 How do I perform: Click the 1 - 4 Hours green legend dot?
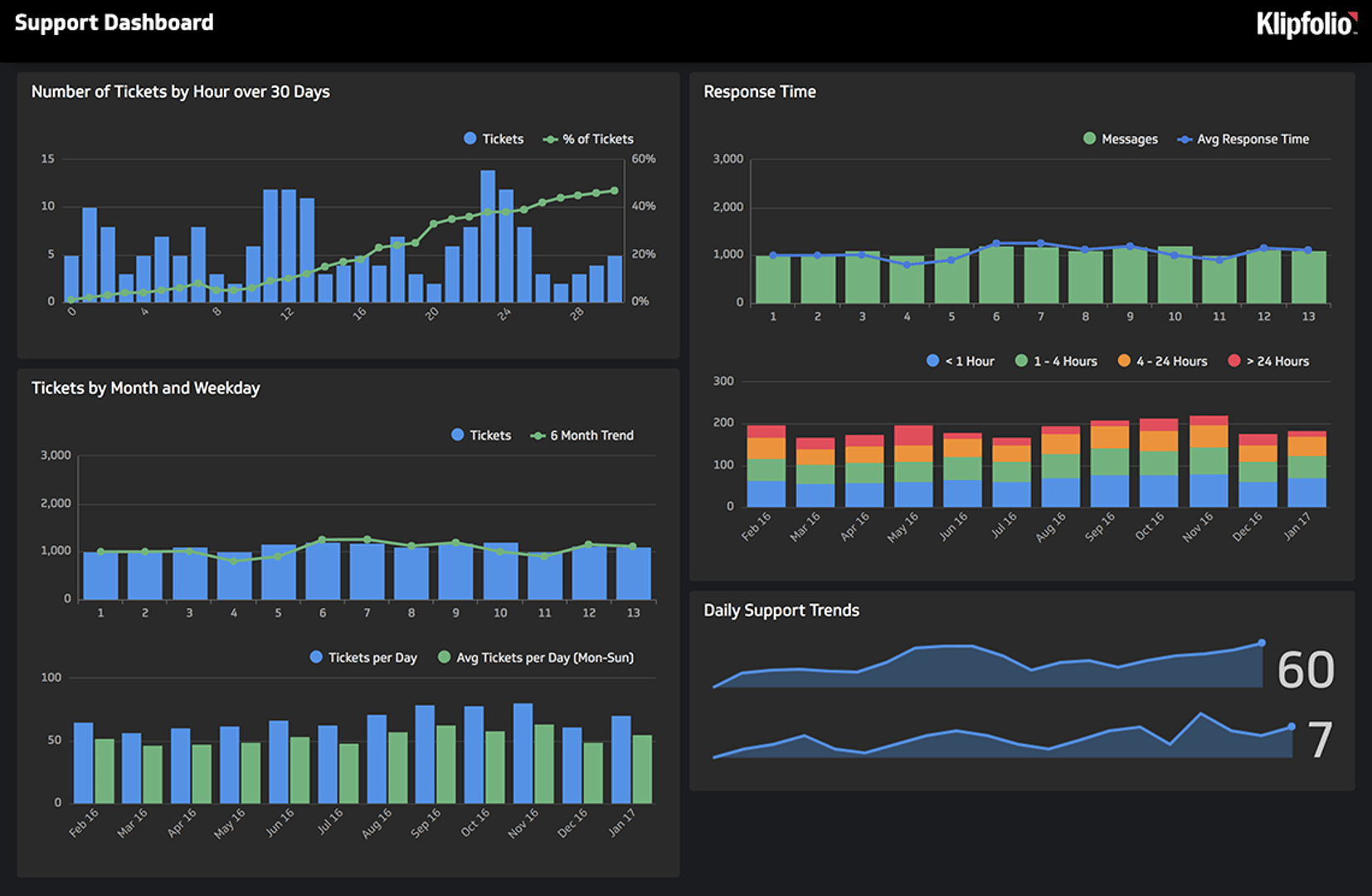[x=1021, y=361]
